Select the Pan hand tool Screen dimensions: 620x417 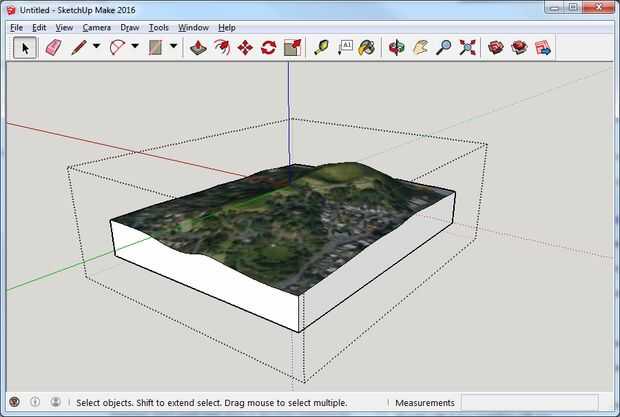pyautogui.click(x=420, y=48)
